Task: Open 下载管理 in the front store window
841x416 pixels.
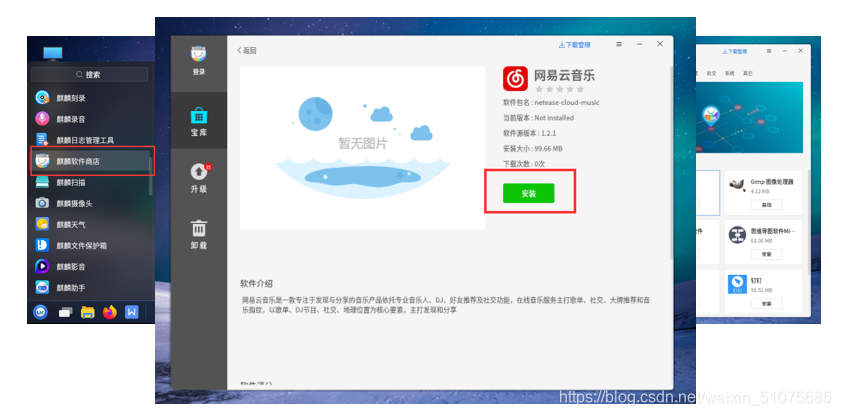Action: point(574,45)
